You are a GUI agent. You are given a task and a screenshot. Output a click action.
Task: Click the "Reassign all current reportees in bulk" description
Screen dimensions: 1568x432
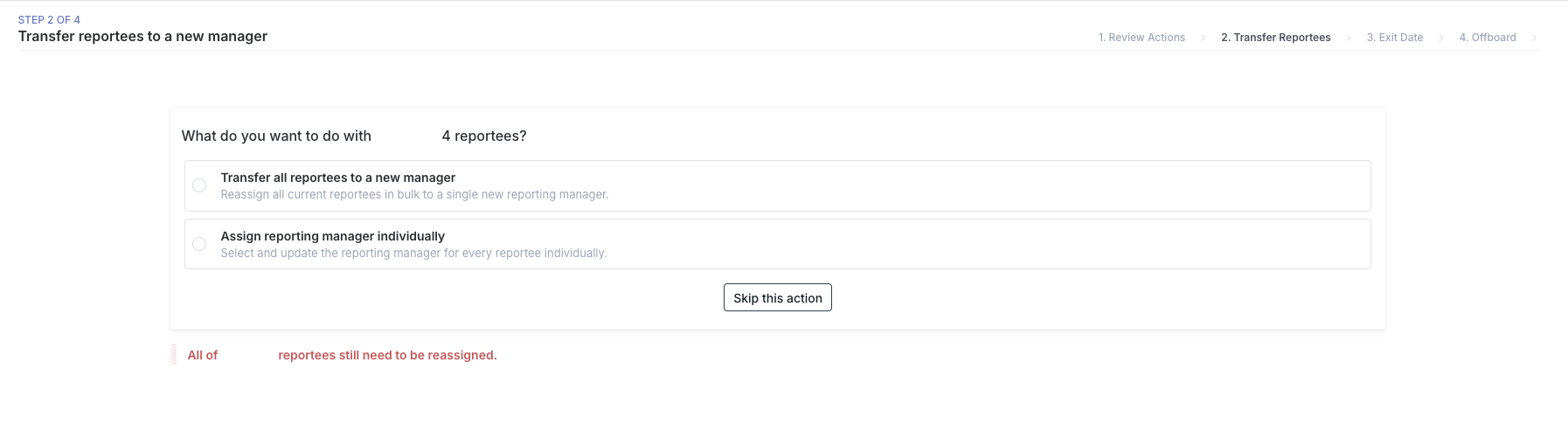(414, 194)
